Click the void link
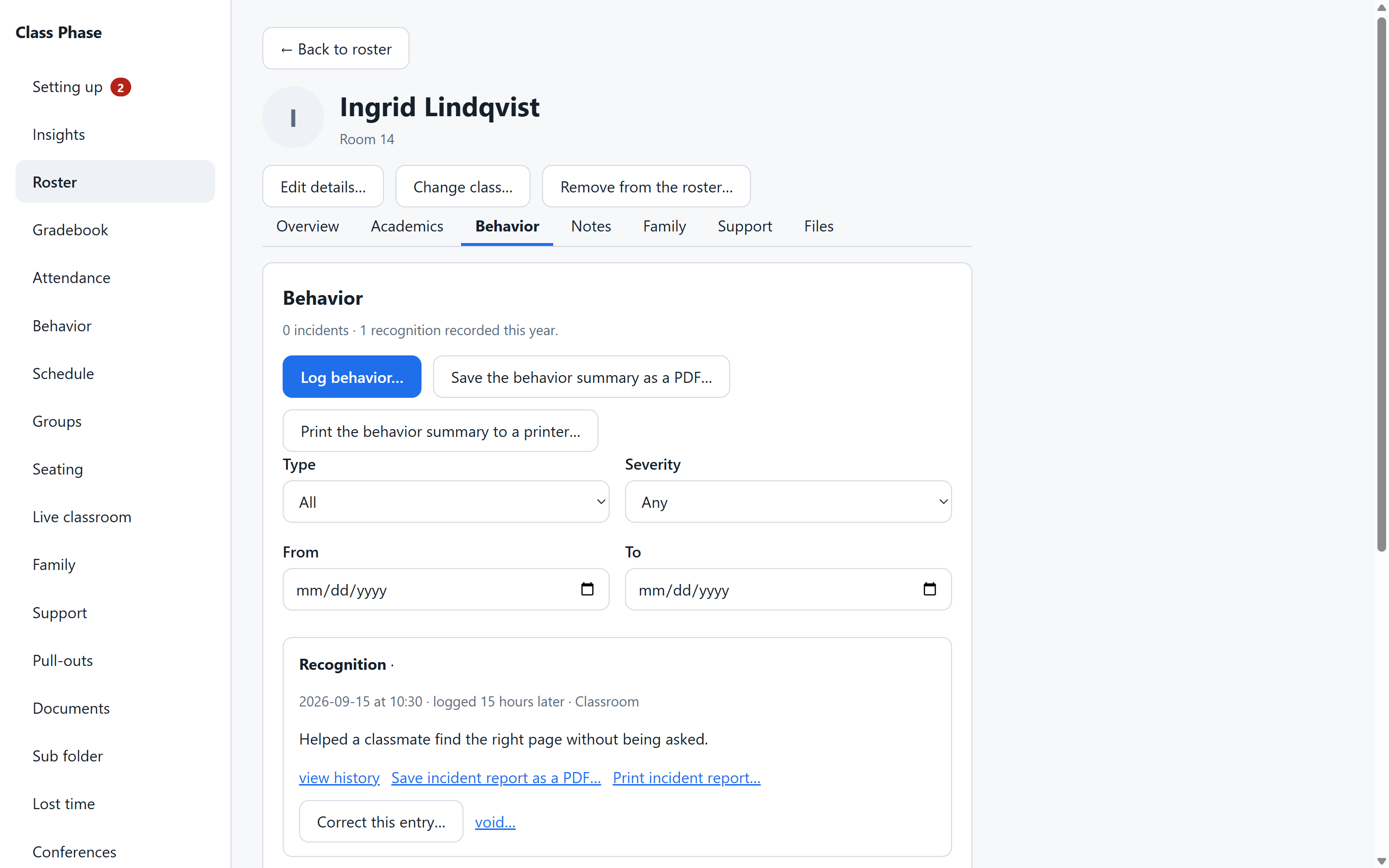Image resolution: width=1389 pixels, height=868 pixels. click(495, 822)
